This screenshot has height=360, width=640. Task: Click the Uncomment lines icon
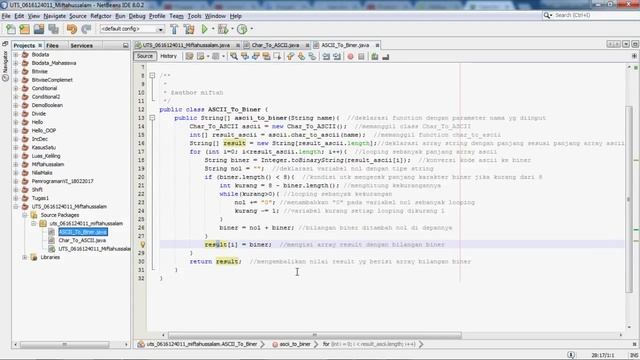pos(386,56)
